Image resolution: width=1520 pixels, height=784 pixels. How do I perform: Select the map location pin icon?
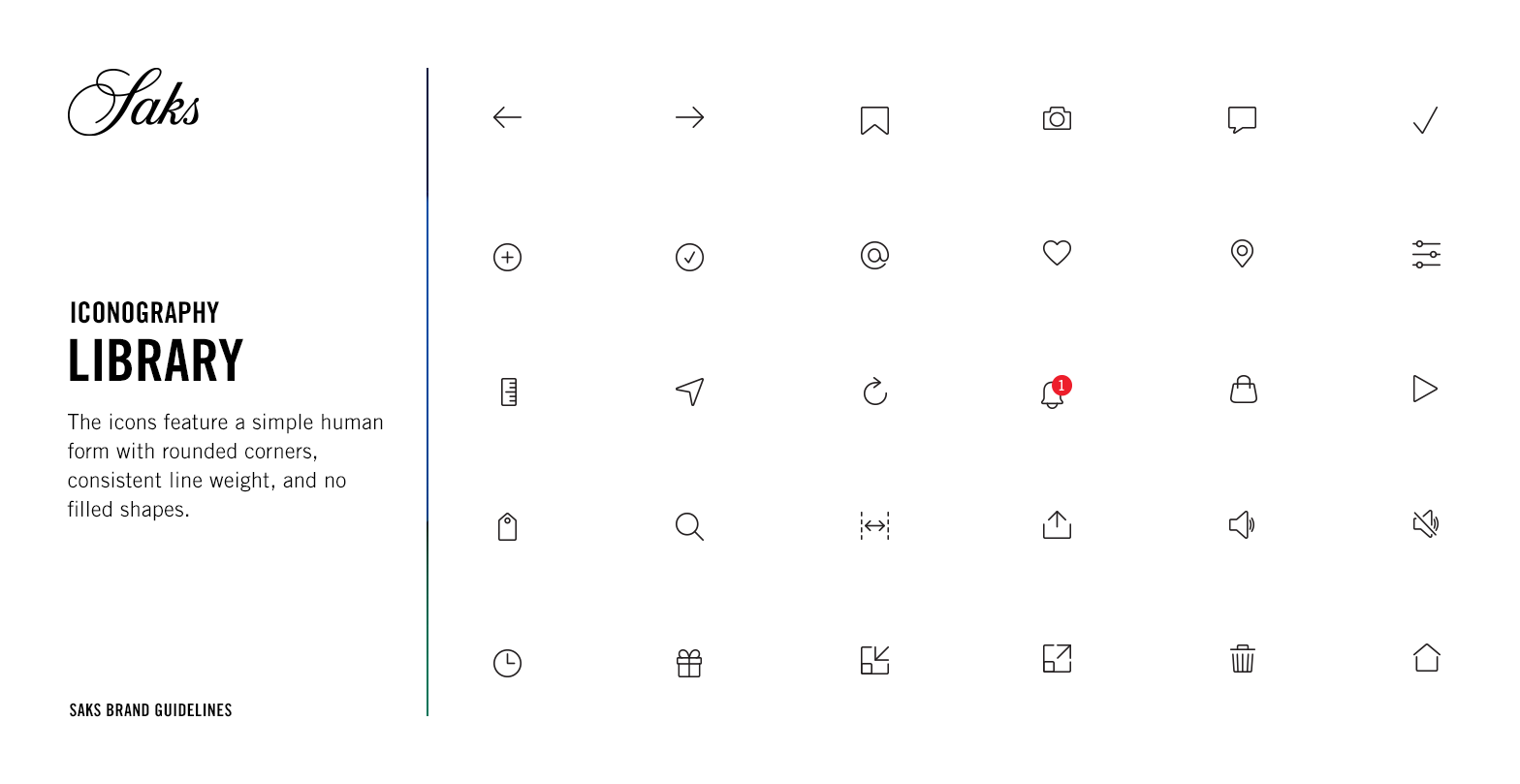pyautogui.click(x=1242, y=254)
